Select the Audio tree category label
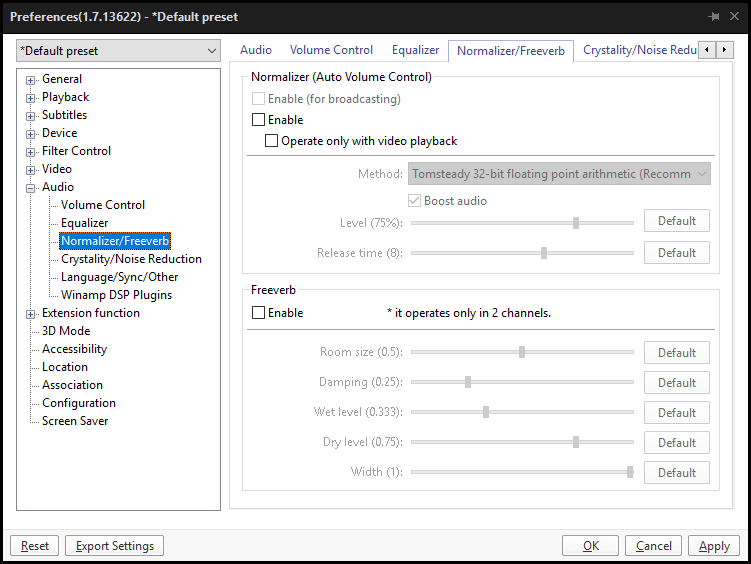 57,187
